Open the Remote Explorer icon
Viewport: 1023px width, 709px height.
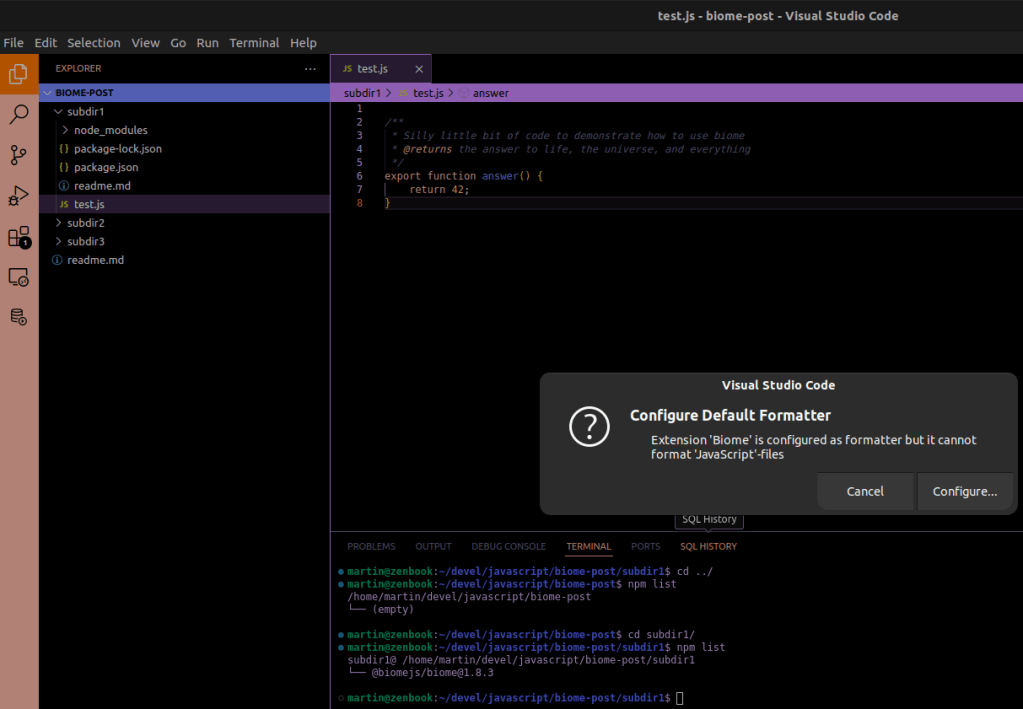pos(18,277)
